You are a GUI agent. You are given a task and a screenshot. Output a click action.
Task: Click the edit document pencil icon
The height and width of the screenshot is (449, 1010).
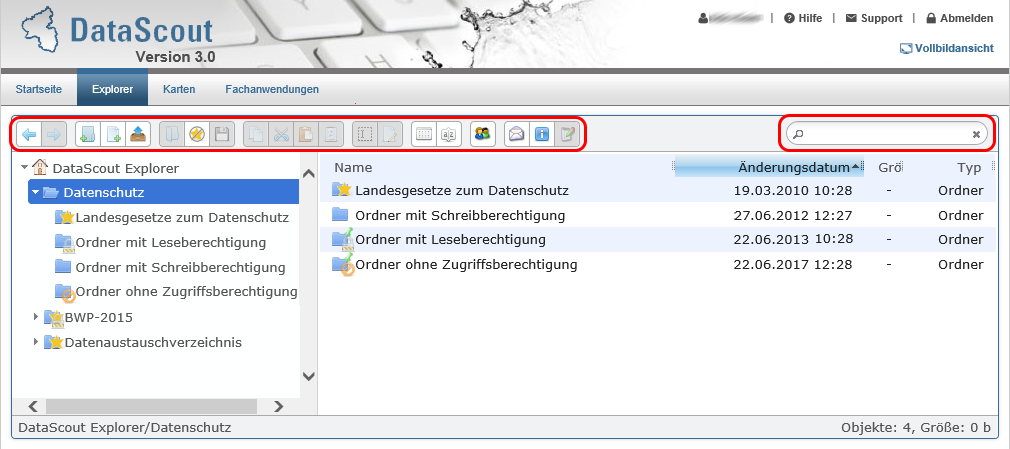pyautogui.click(x=390, y=134)
